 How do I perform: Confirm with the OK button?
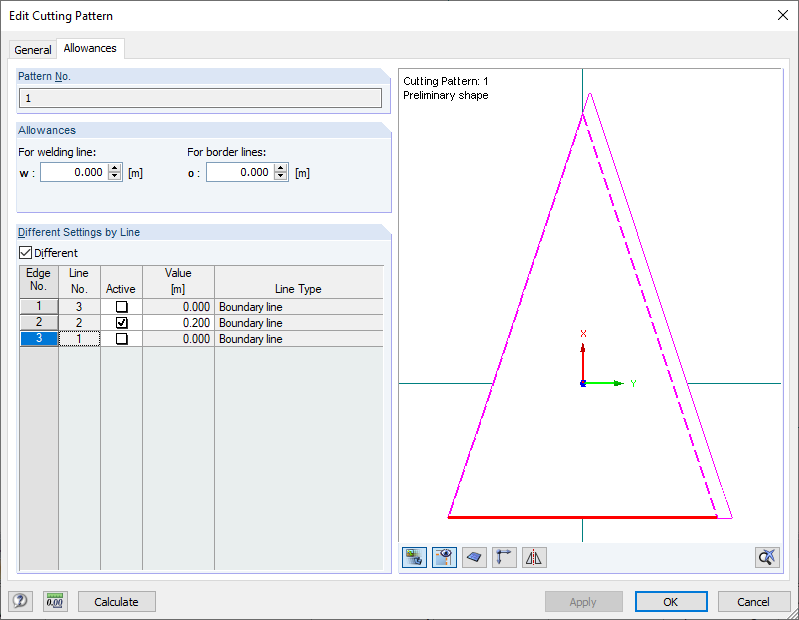[671, 602]
